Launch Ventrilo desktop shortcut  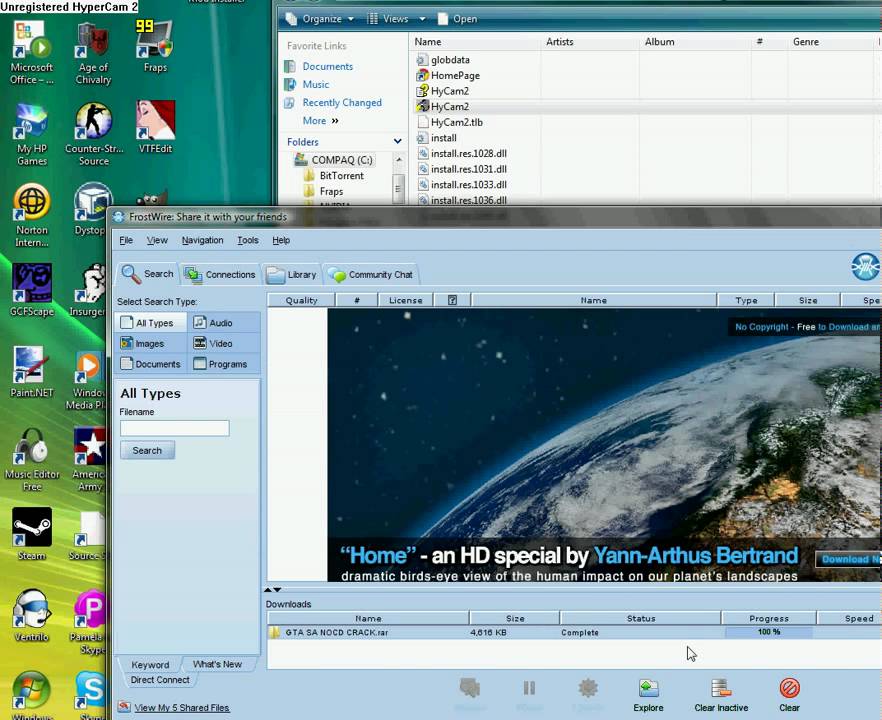[32, 615]
